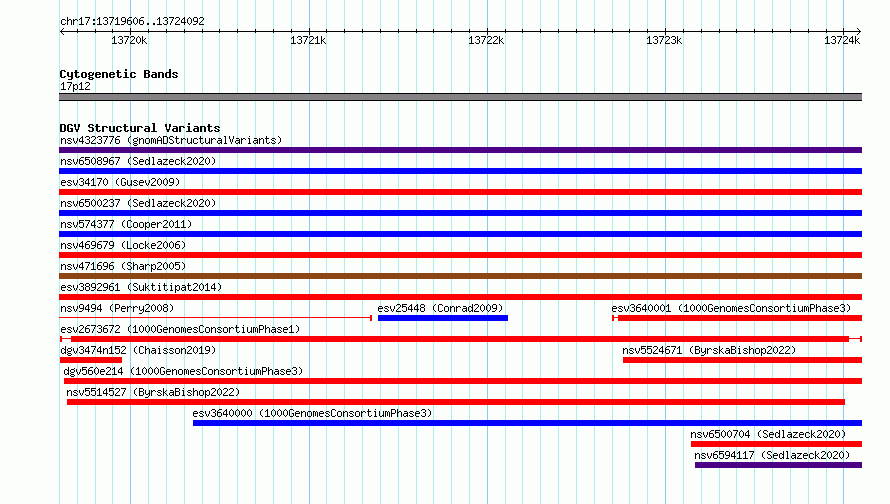Open nsv5524671 (ByrskaBishop2022) label
This screenshot has width=890, height=504.
point(709,350)
